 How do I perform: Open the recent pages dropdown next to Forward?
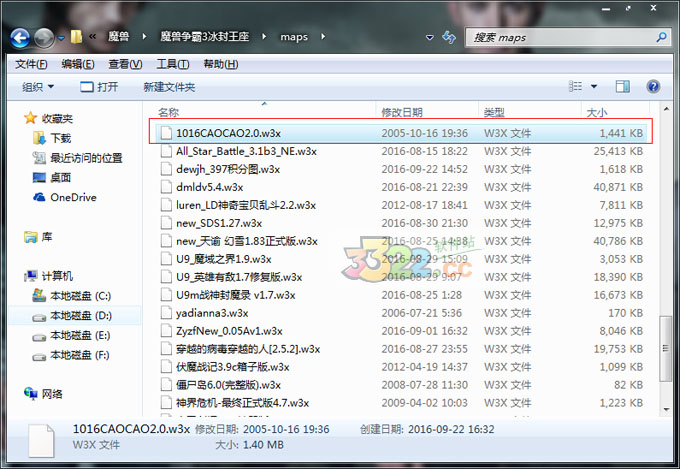pos(61,38)
